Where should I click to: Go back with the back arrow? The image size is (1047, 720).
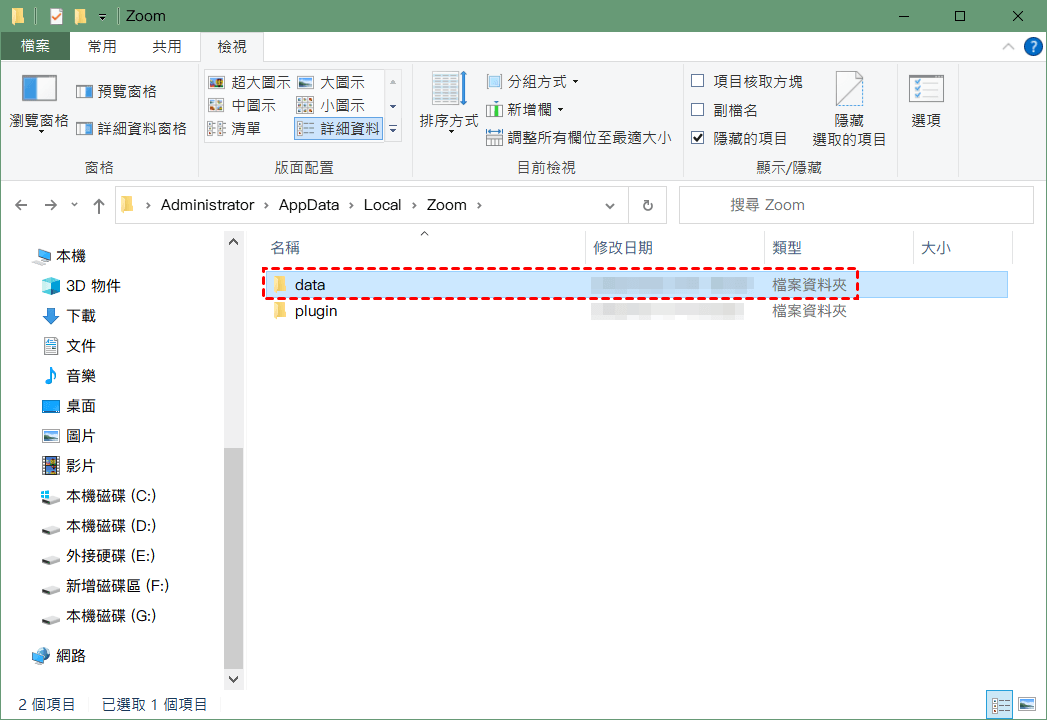pos(21,205)
